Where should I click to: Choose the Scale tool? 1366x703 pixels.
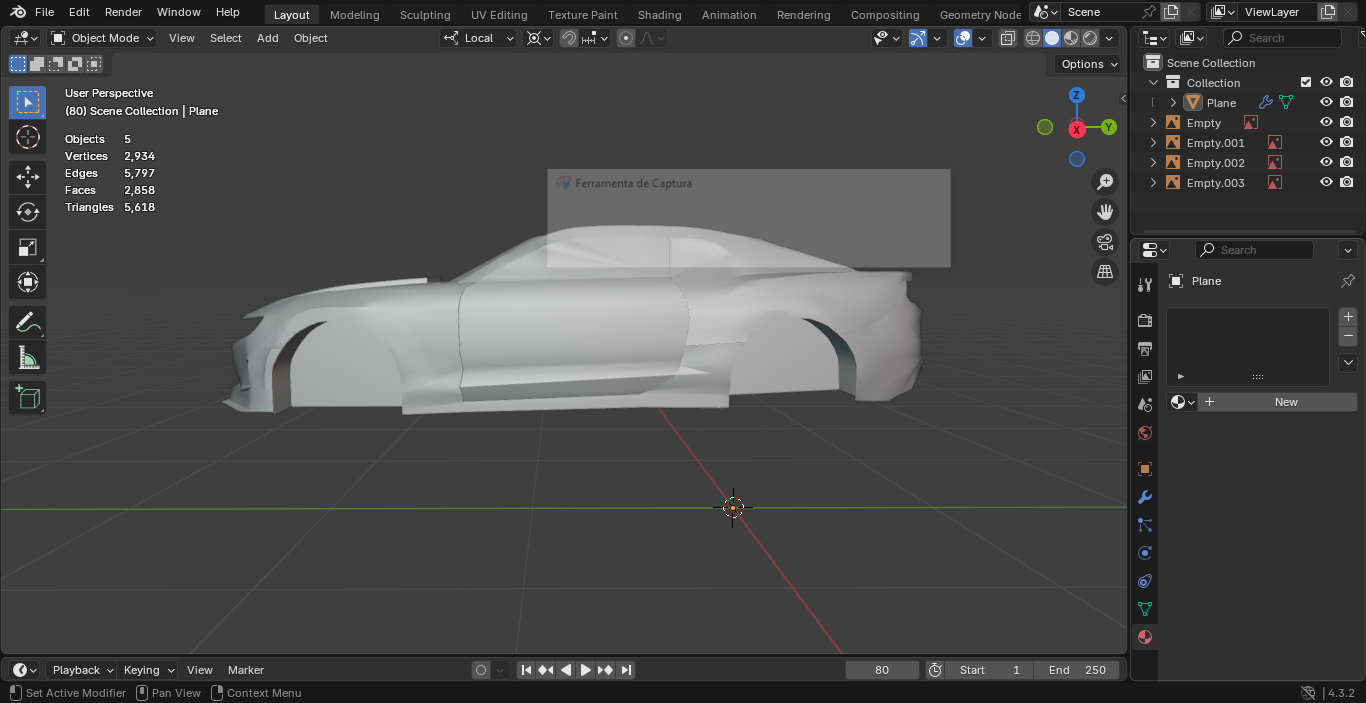click(x=28, y=247)
